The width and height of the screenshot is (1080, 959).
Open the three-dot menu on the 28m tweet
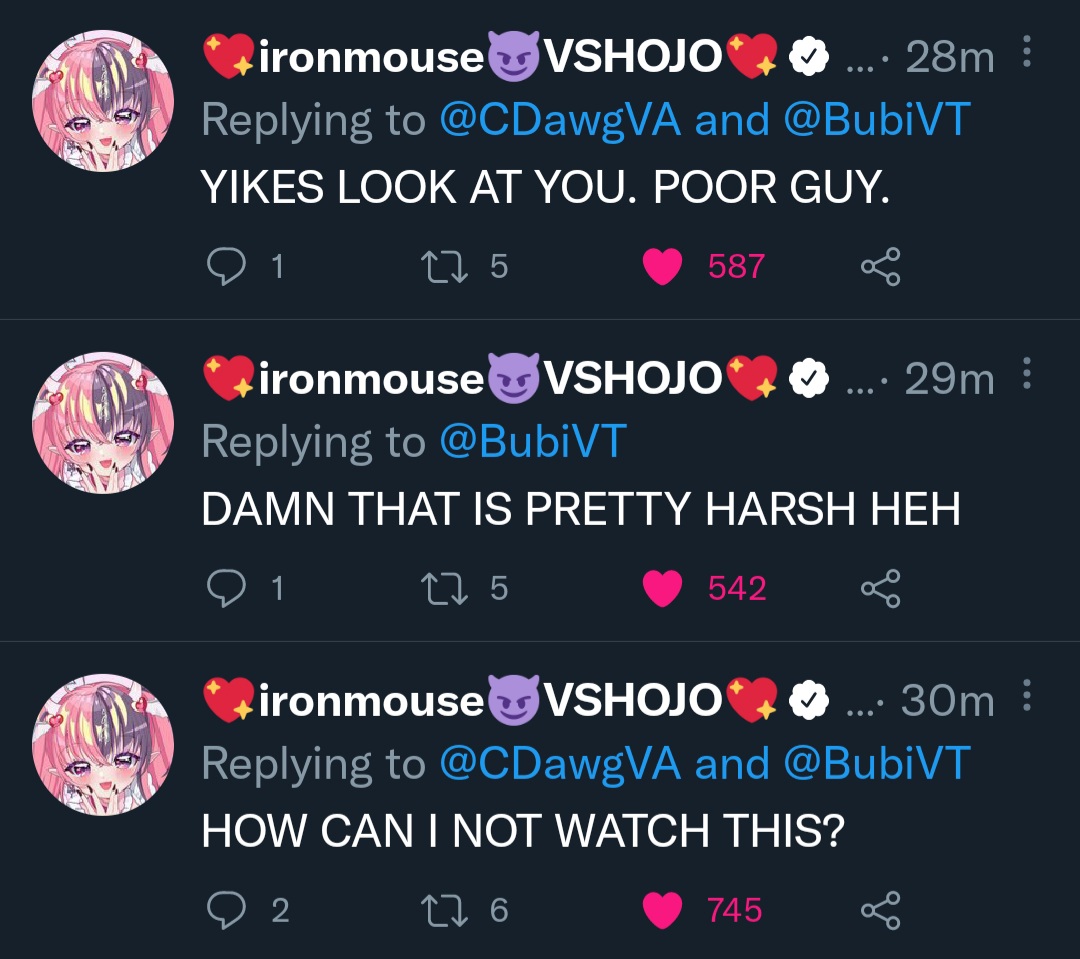tap(1026, 52)
